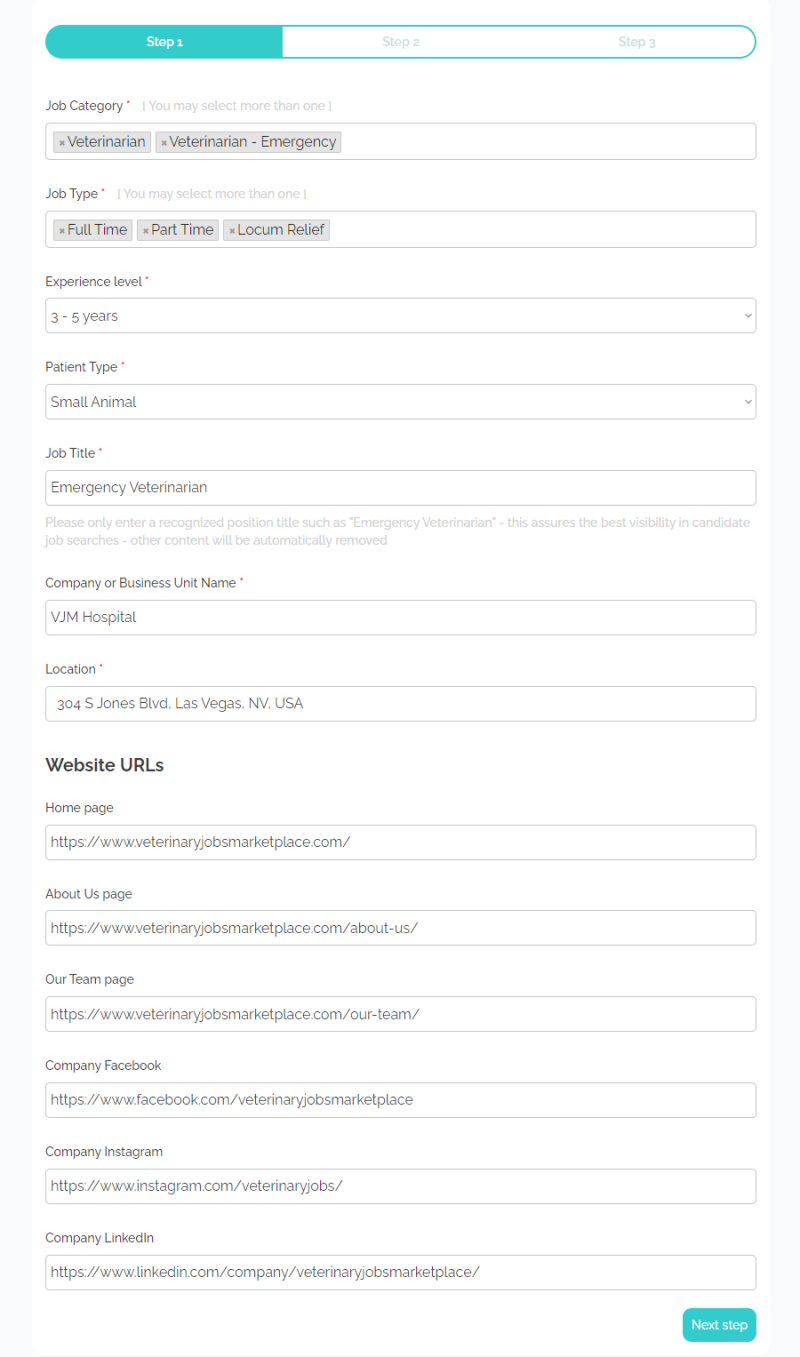Go to Step 2 tab
This screenshot has width=800, height=1357.
click(400, 42)
